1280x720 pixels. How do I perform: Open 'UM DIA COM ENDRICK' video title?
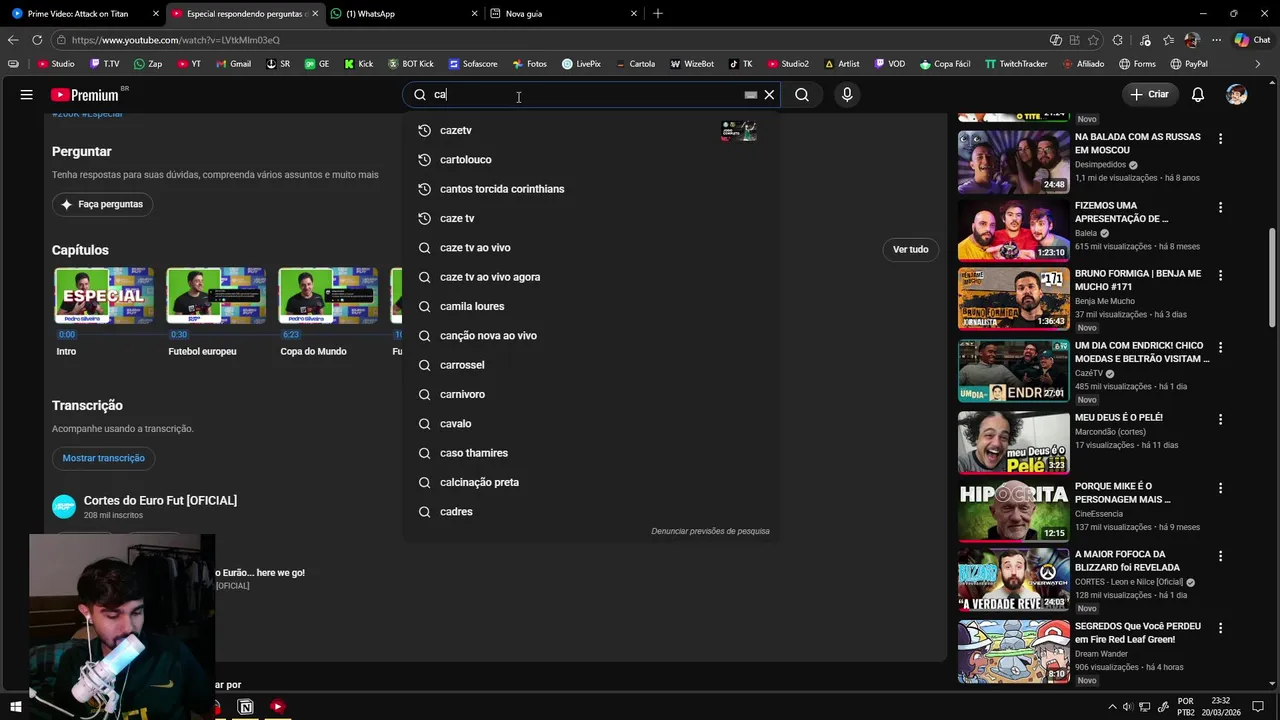pyautogui.click(x=1142, y=352)
